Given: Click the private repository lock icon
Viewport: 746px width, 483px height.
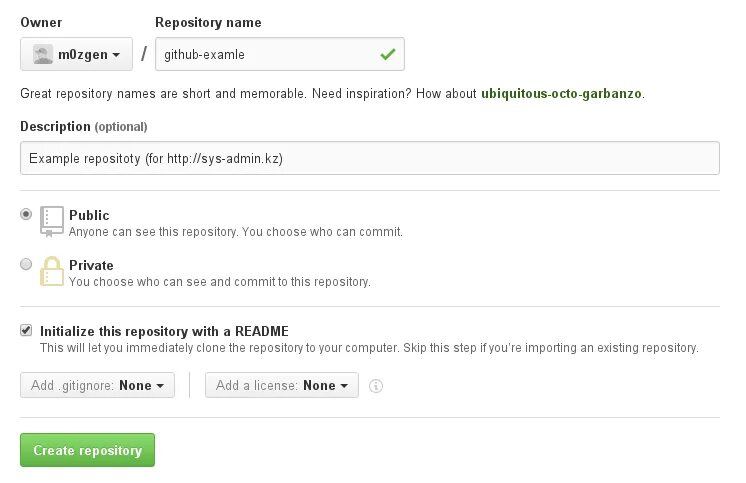Looking at the screenshot, I should coord(51,271).
